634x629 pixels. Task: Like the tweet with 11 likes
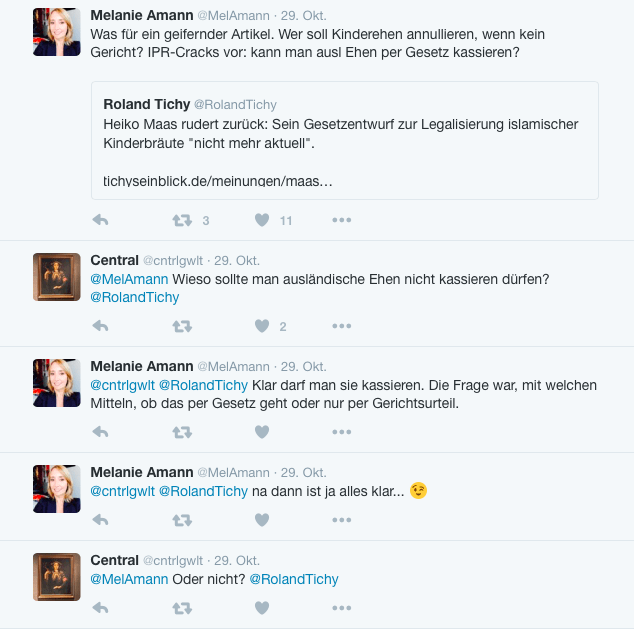click(x=262, y=220)
